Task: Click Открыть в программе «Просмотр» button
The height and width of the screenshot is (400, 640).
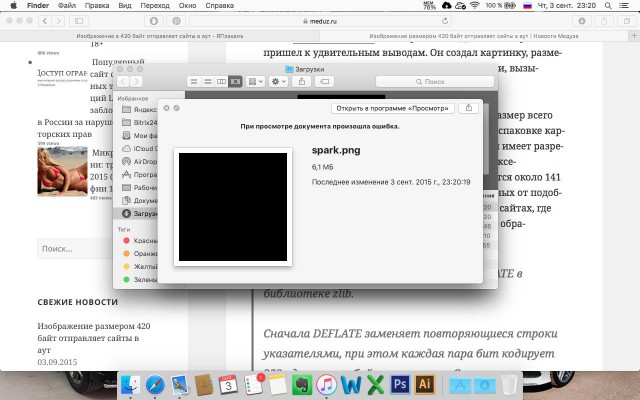Action: click(393, 108)
